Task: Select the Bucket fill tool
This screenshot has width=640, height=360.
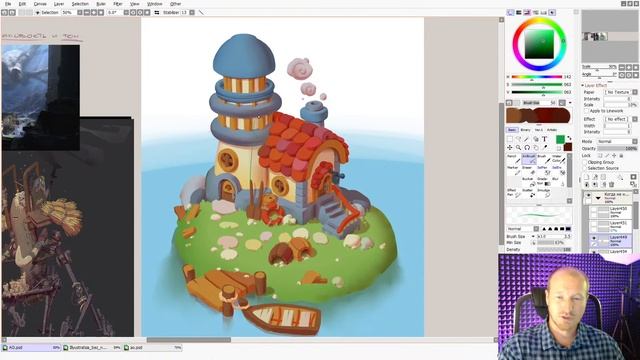Action: coord(529,182)
